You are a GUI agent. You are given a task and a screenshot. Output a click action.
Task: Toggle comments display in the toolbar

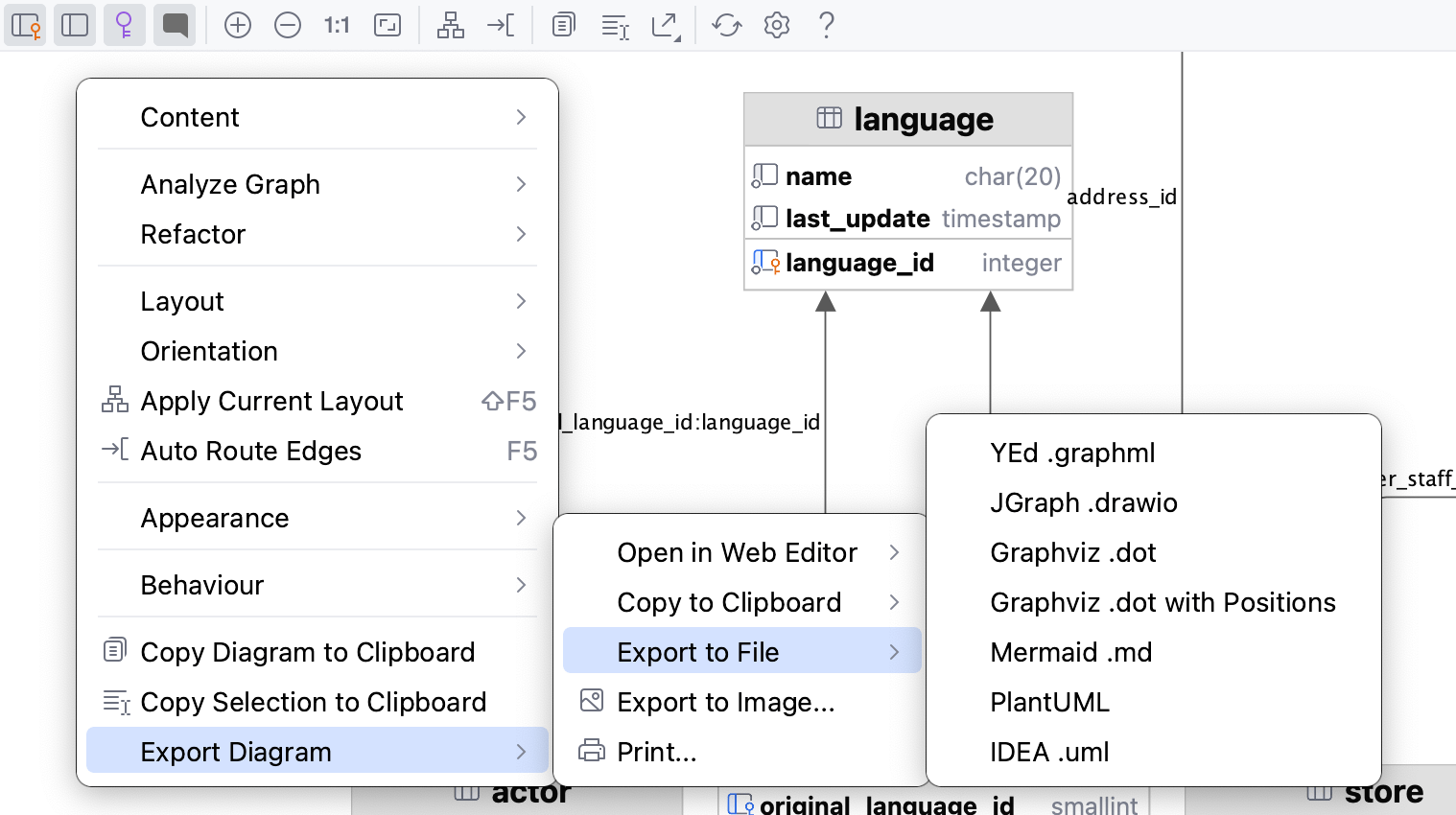click(176, 25)
